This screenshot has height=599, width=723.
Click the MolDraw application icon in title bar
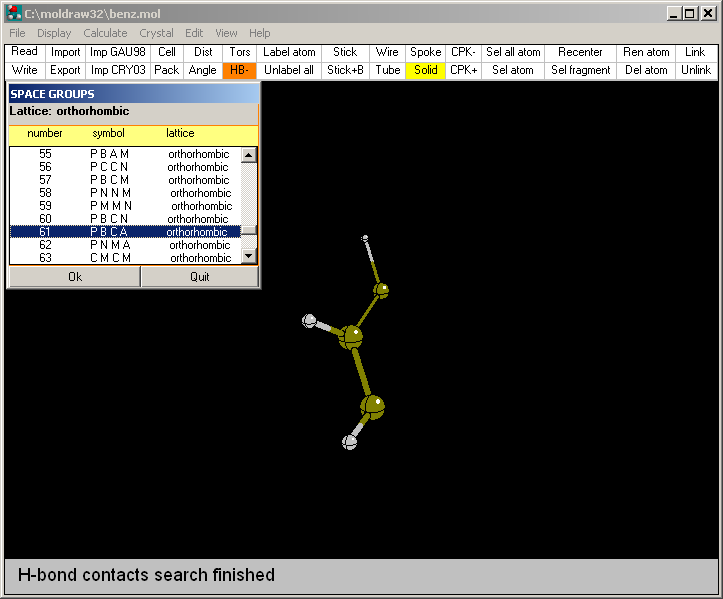click(14, 13)
